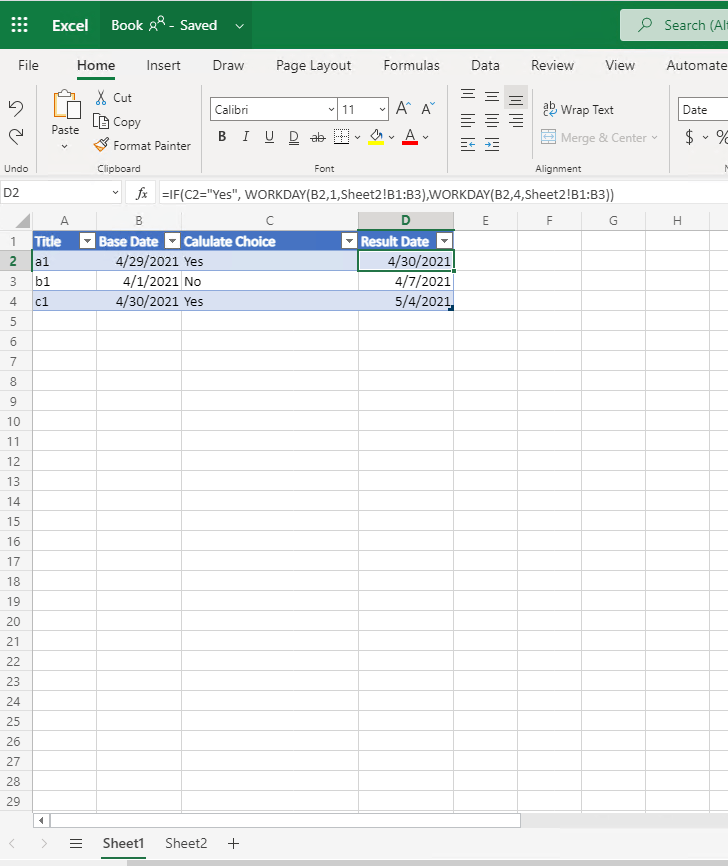The width and height of the screenshot is (728, 866).
Task: Open the File tab
Action: point(28,65)
